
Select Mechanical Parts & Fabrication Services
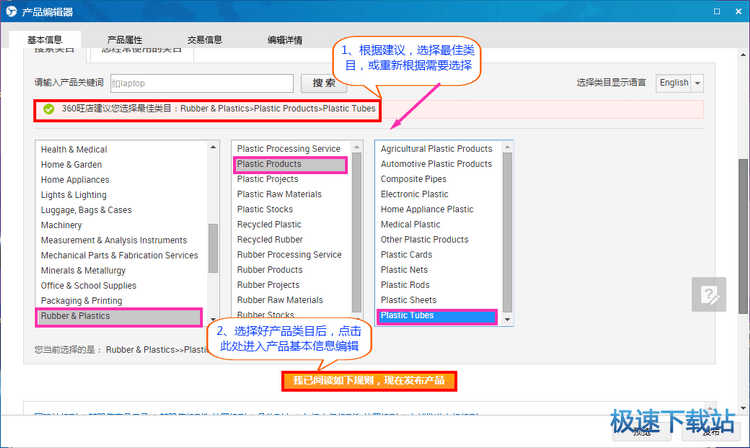(x=120, y=255)
